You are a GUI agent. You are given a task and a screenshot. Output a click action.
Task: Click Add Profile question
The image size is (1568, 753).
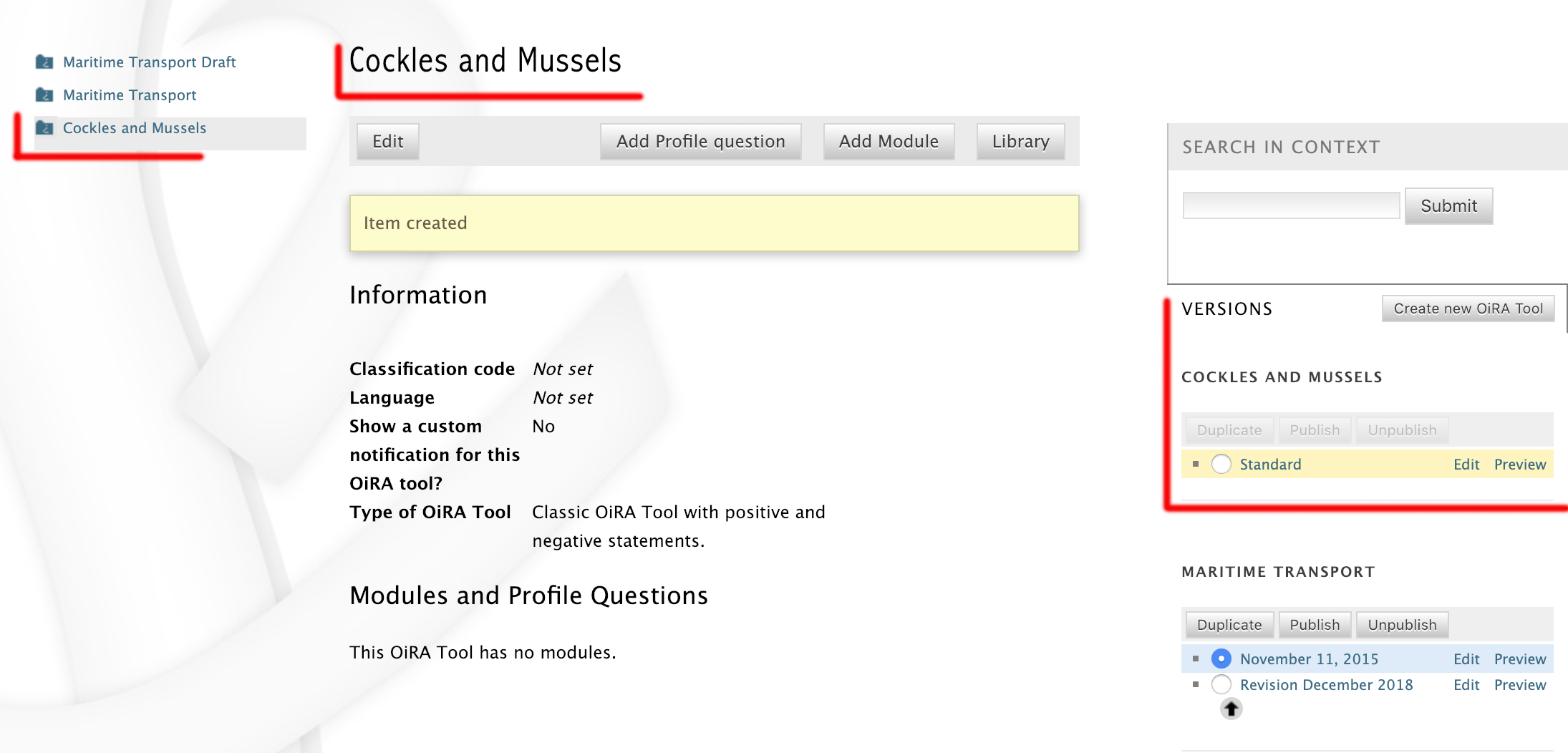pyautogui.click(x=700, y=141)
